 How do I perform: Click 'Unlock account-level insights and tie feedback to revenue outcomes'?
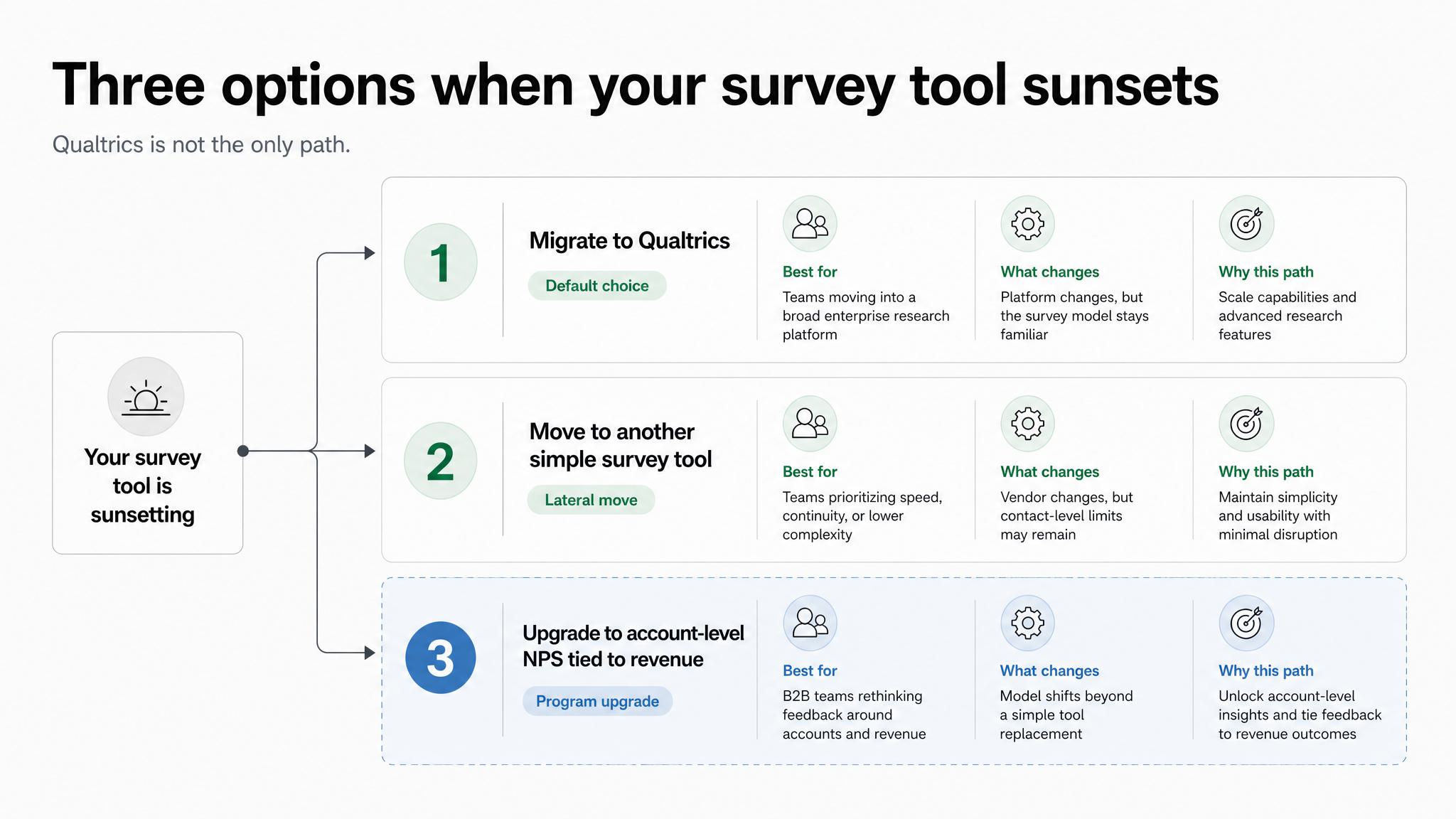[x=1300, y=714]
